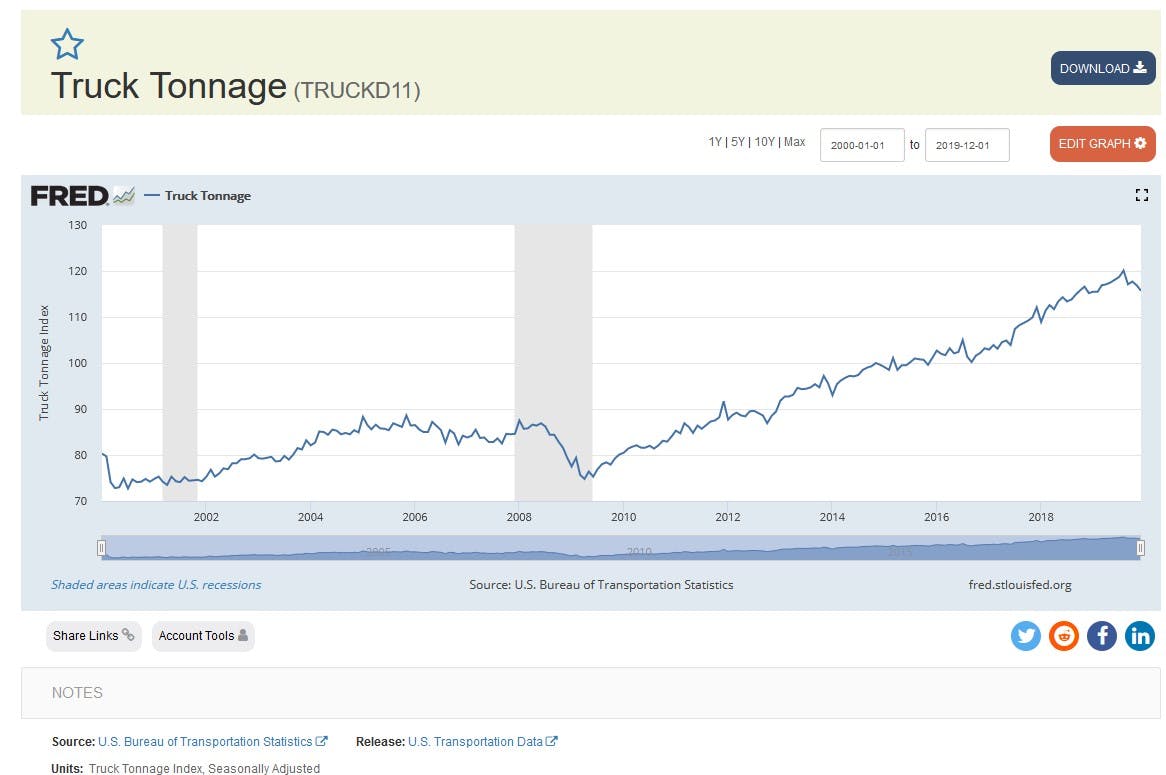Select the 5Y time range

click(738, 142)
